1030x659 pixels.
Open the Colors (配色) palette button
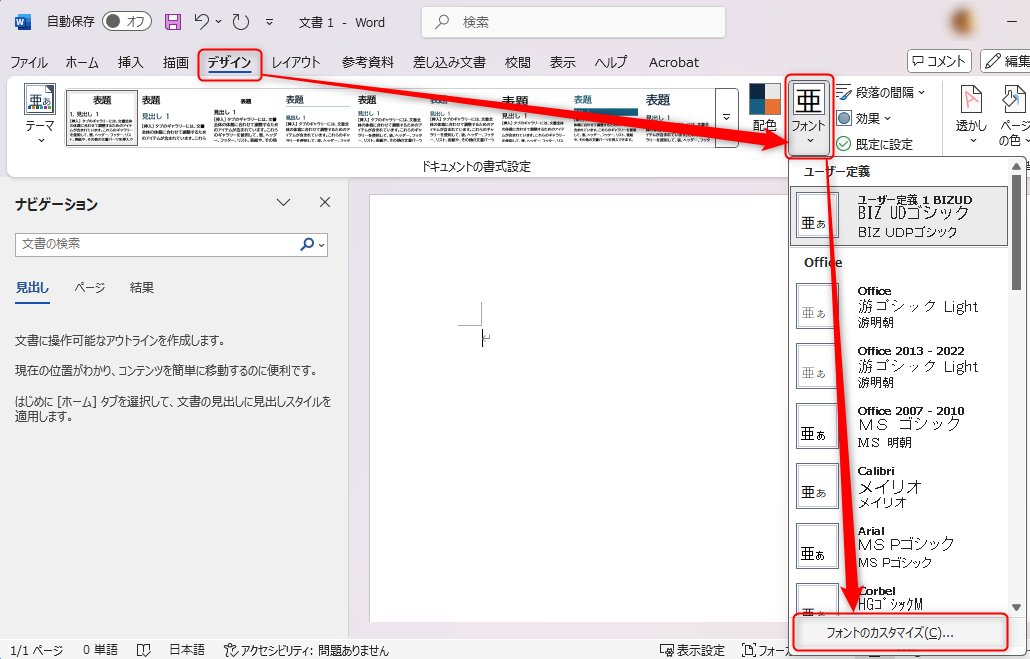[764, 108]
